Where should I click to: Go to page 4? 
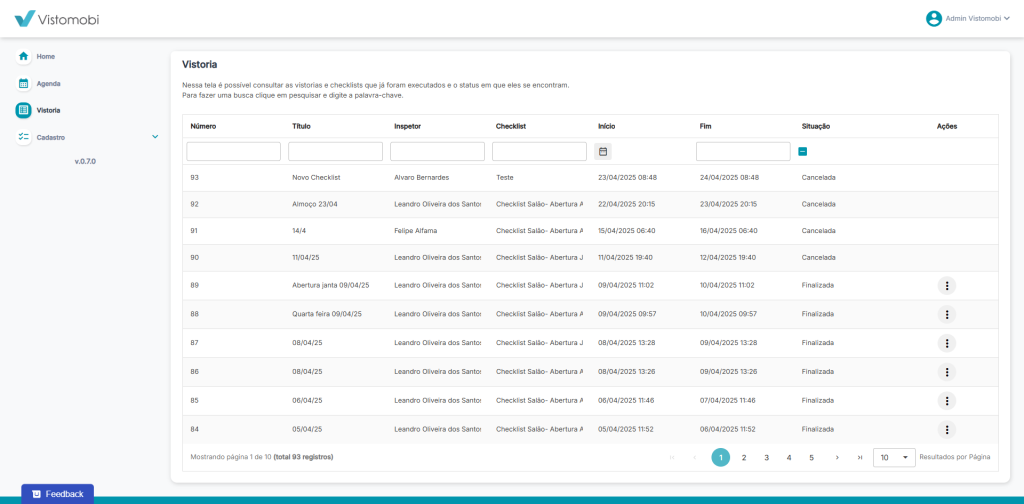click(789, 458)
